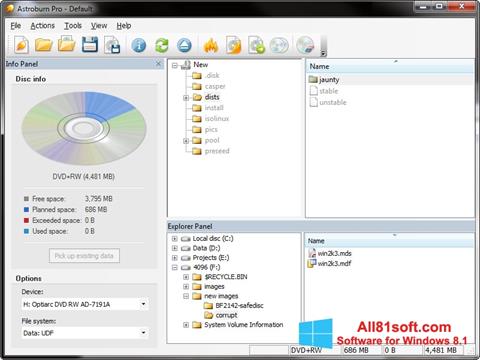The width and height of the screenshot is (480, 360).
Task: Save the project using the floppy icon
Action: [89, 45]
